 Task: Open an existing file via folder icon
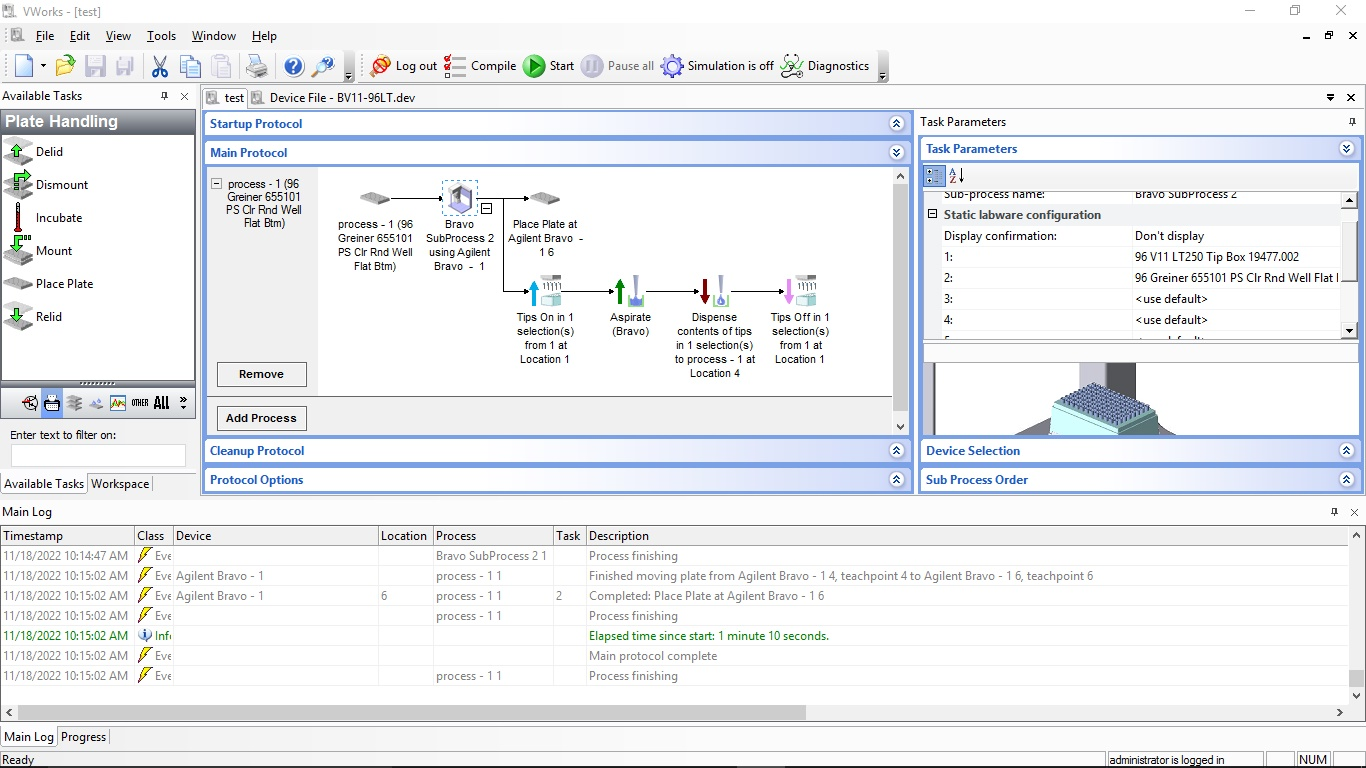[x=65, y=66]
